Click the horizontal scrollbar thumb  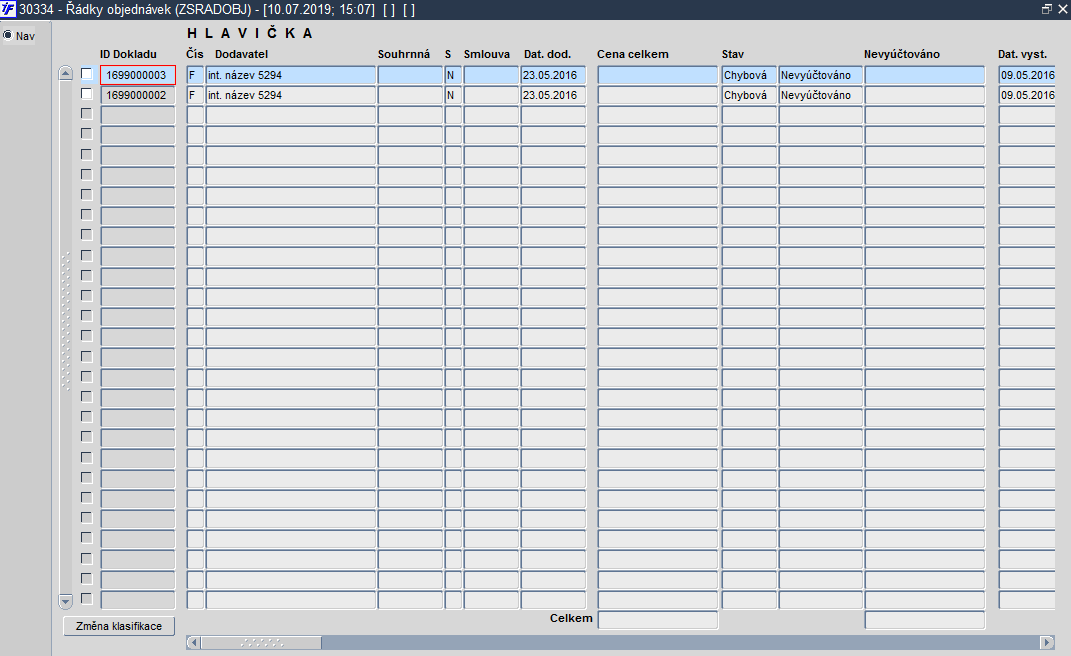261,642
